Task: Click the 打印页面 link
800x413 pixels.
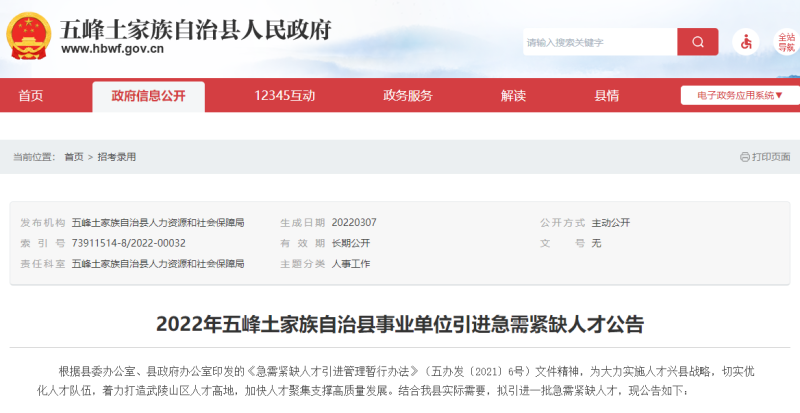Action: click(771, 157)
